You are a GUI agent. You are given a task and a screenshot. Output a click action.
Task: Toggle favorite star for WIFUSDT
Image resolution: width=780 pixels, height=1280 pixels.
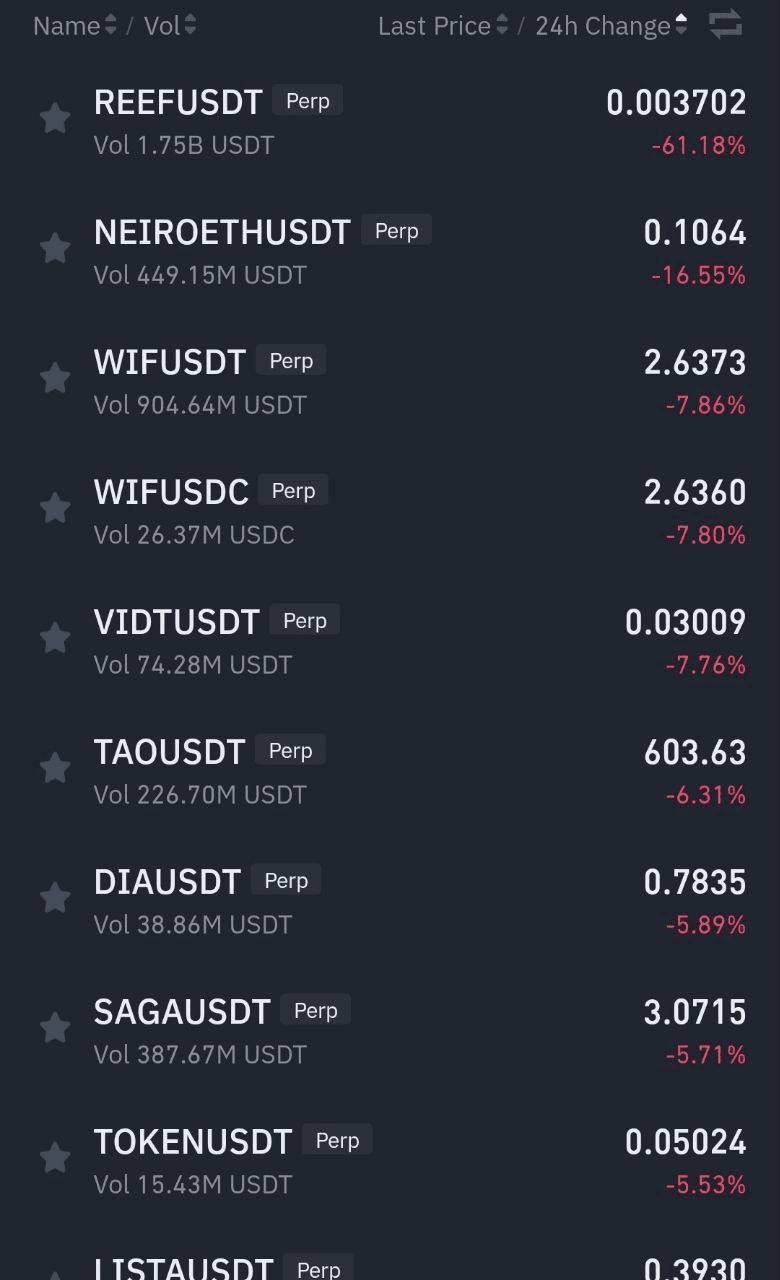[x=55, y=378]
